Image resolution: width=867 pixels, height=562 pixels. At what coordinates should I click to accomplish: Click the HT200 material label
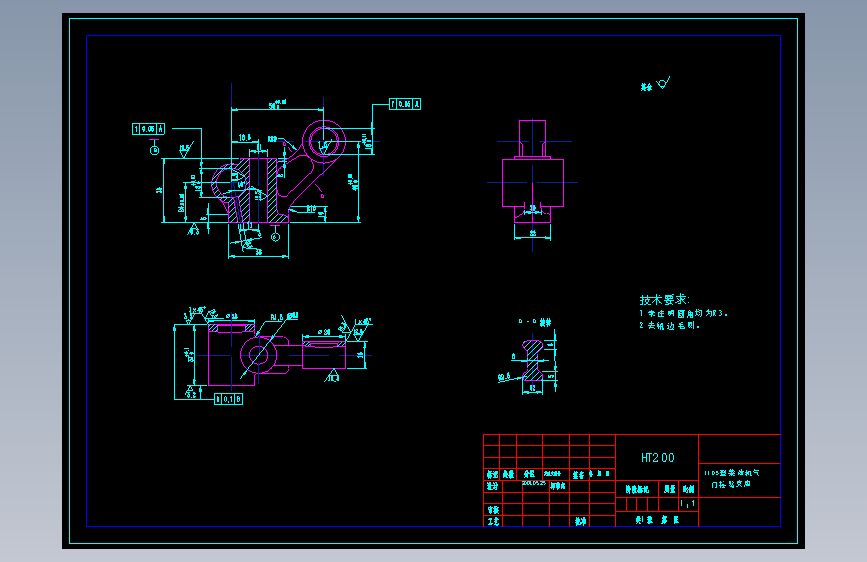point(657,457)
